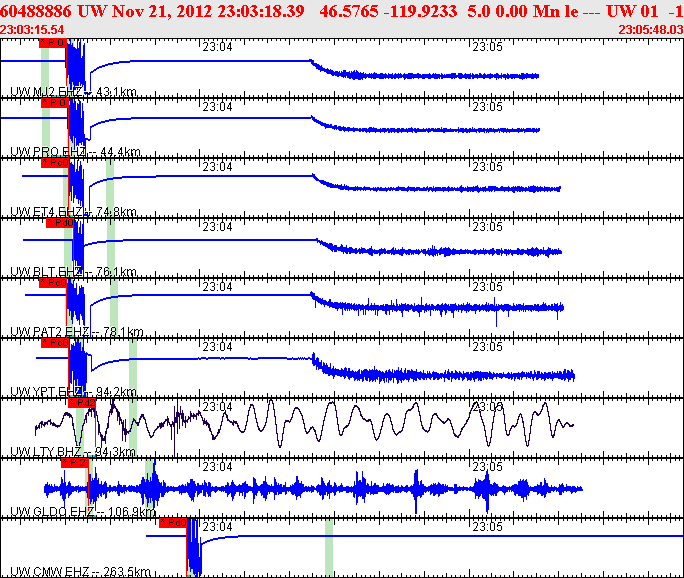Click the green predicted-arrival bar on PAT2 trace
The width and height of the screenshot is (684, 578).
pyautogui.click(x=114, y=308)
